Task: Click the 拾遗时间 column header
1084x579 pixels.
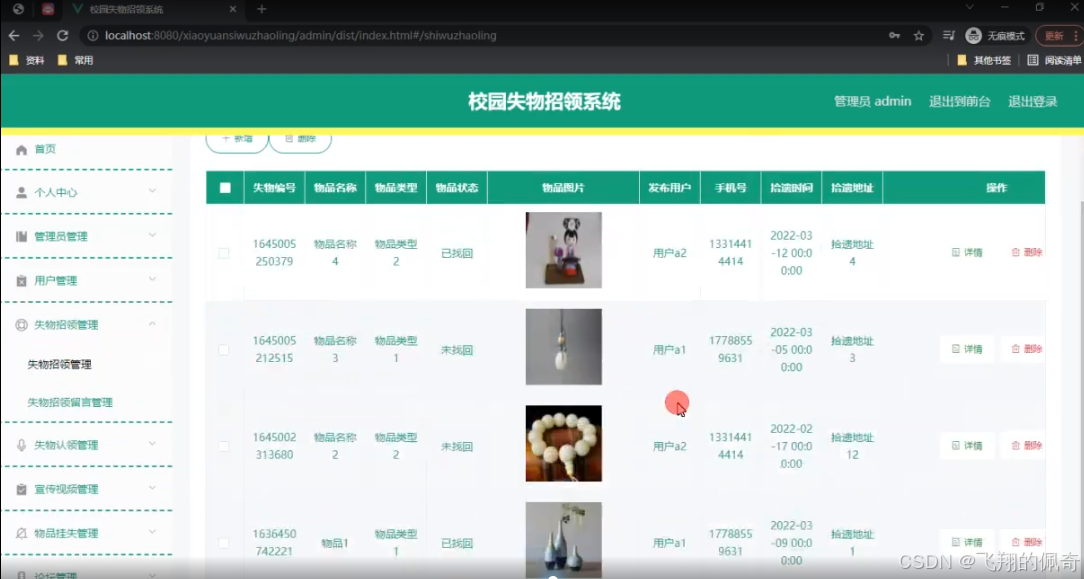Action: click(x=792, y=187)
